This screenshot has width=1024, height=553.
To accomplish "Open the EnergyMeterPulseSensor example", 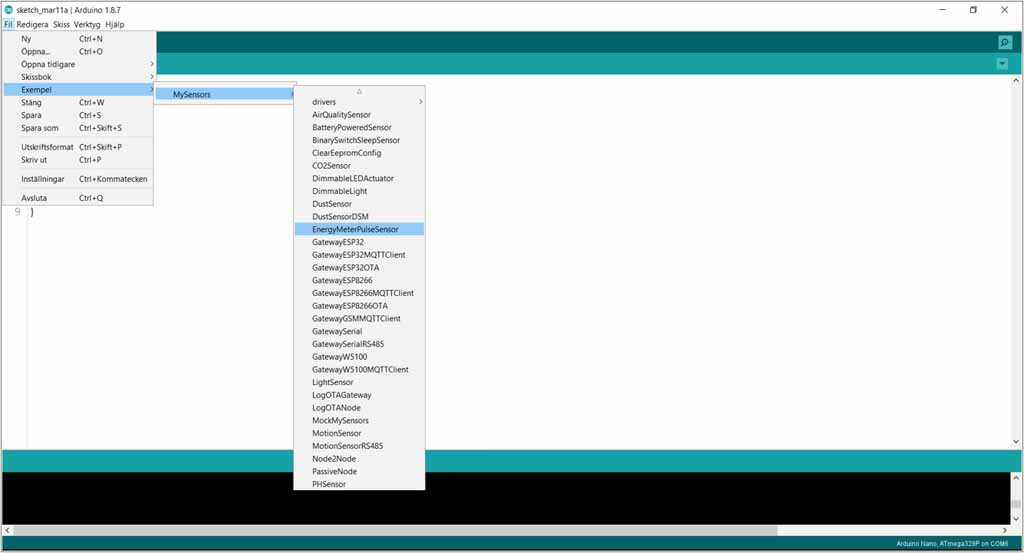I will point(359,229).
